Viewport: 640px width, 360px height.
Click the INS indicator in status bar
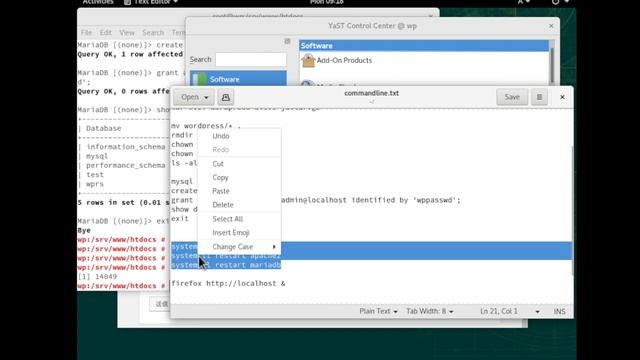tap(559, 311)
